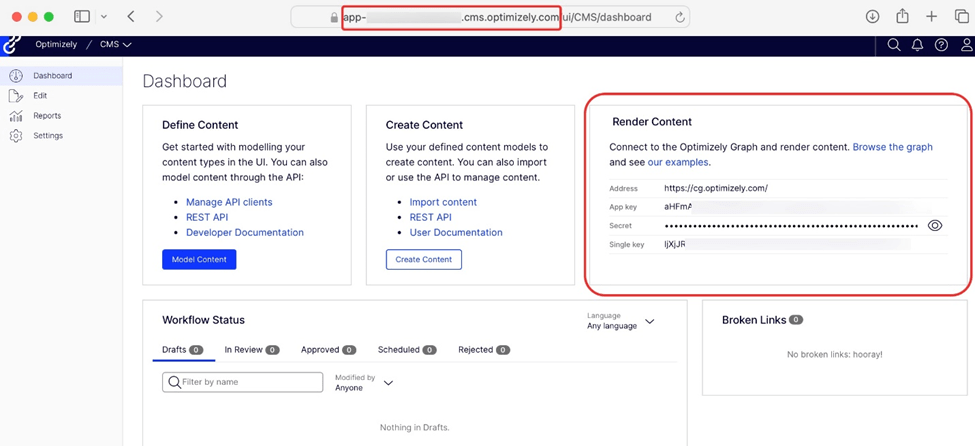
Task: Click the search icon in top bar
Action: 894,45
